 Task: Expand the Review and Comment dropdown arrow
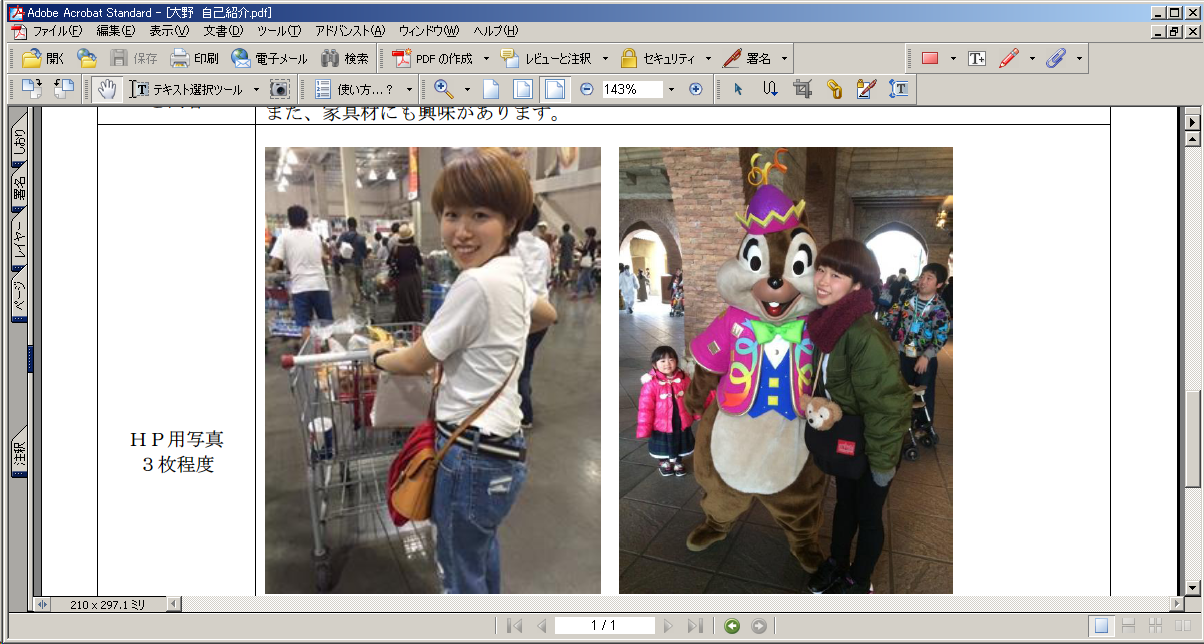point(604,58)
